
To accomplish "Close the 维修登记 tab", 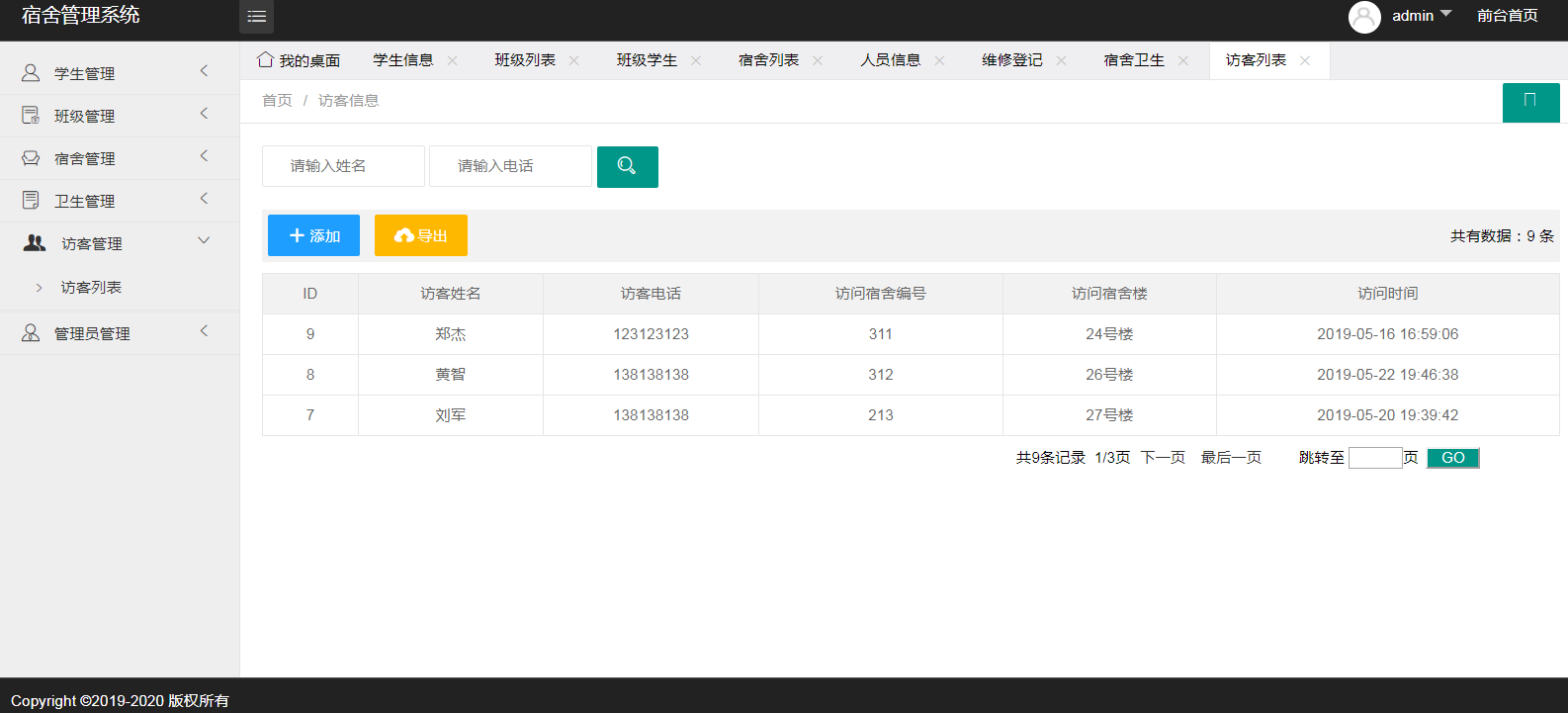I will click(1061, 60).
